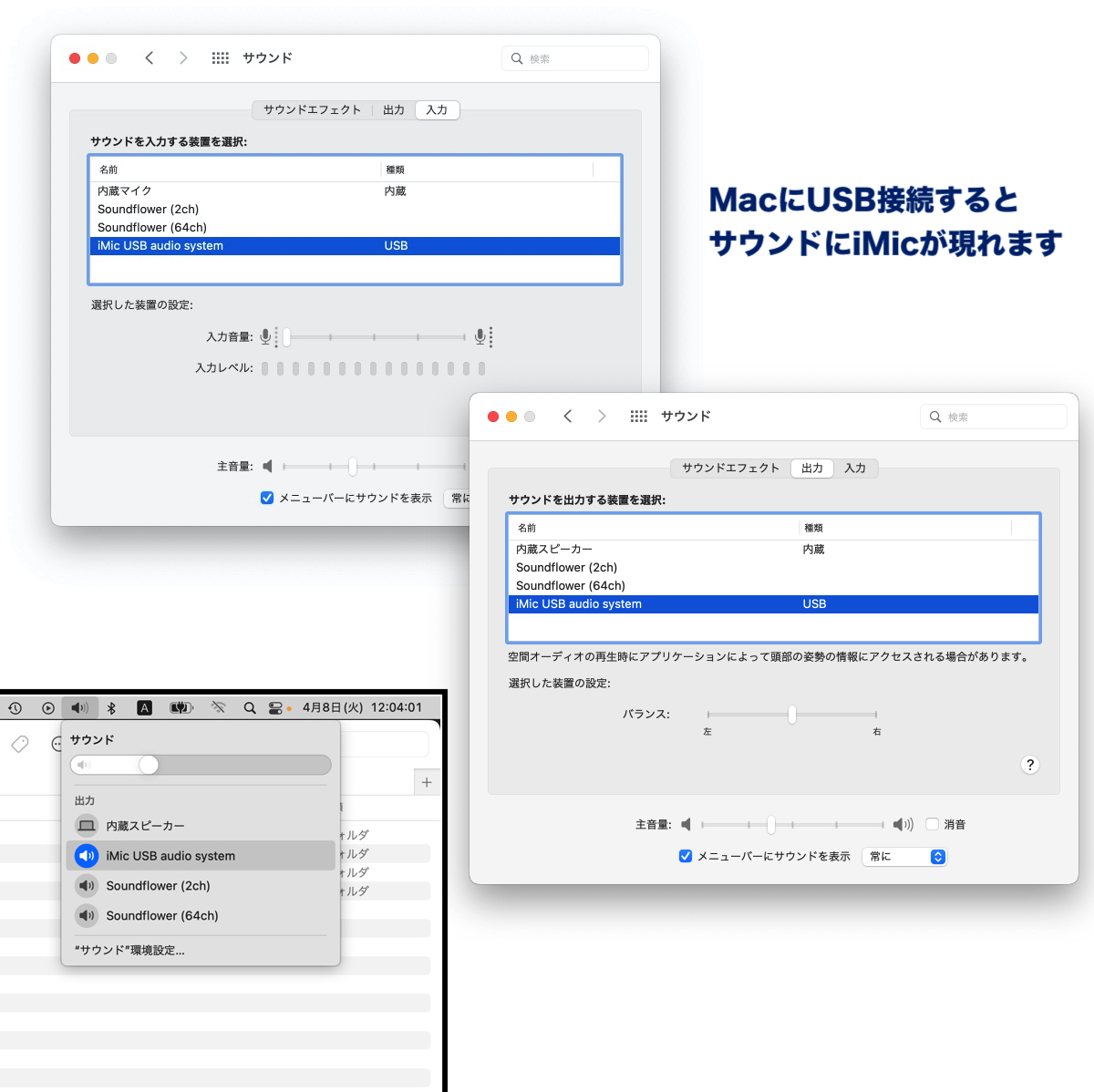1094x1092 pixels.
Task: Switch to サウンドエフェクト tab in 出力 window
Action: [730, 468]
